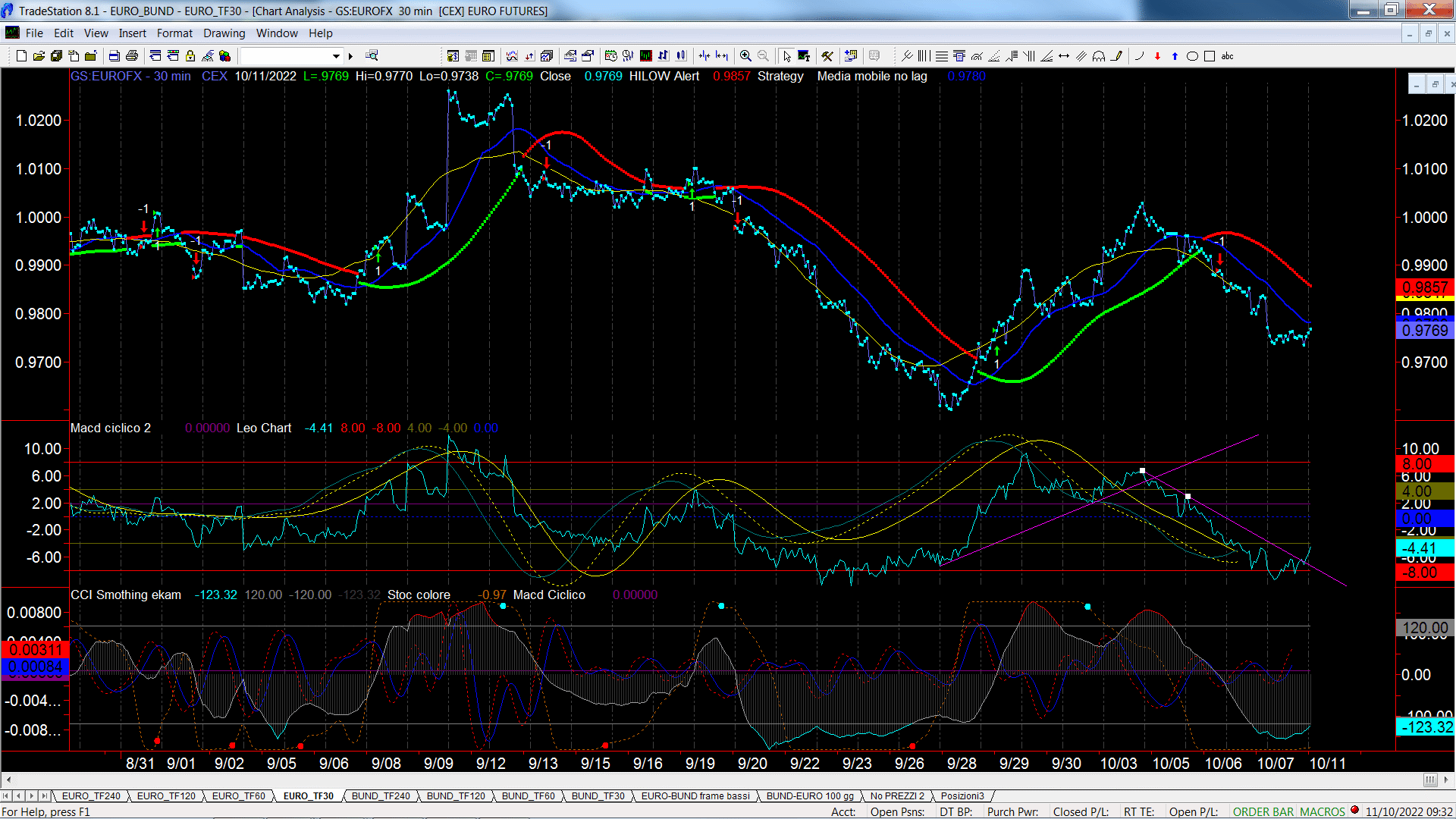
Task: Click the black arrow beside the combo box
Action: coord(350,56)
